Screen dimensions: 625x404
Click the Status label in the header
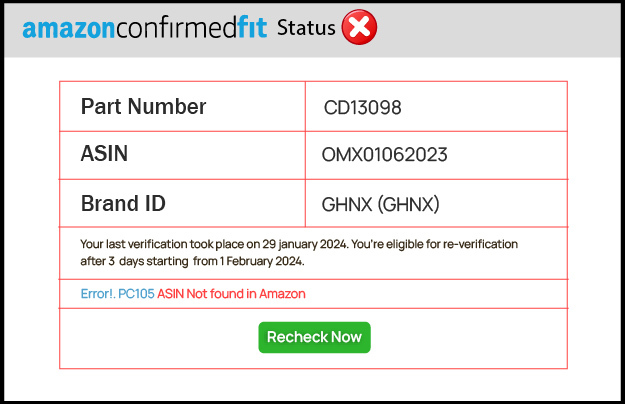[306, 26]
